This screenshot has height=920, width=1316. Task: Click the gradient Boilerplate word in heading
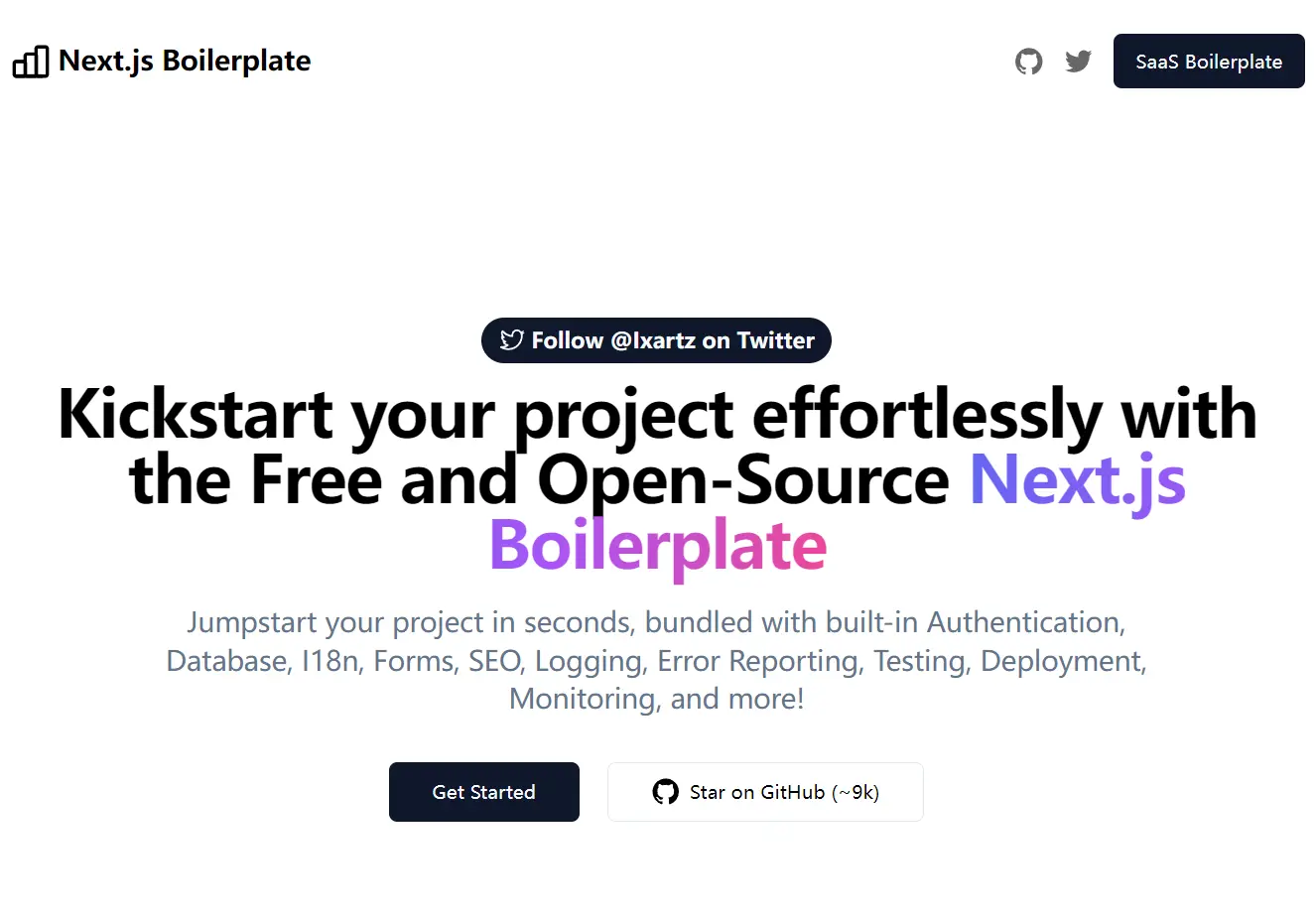coord(657,546)
